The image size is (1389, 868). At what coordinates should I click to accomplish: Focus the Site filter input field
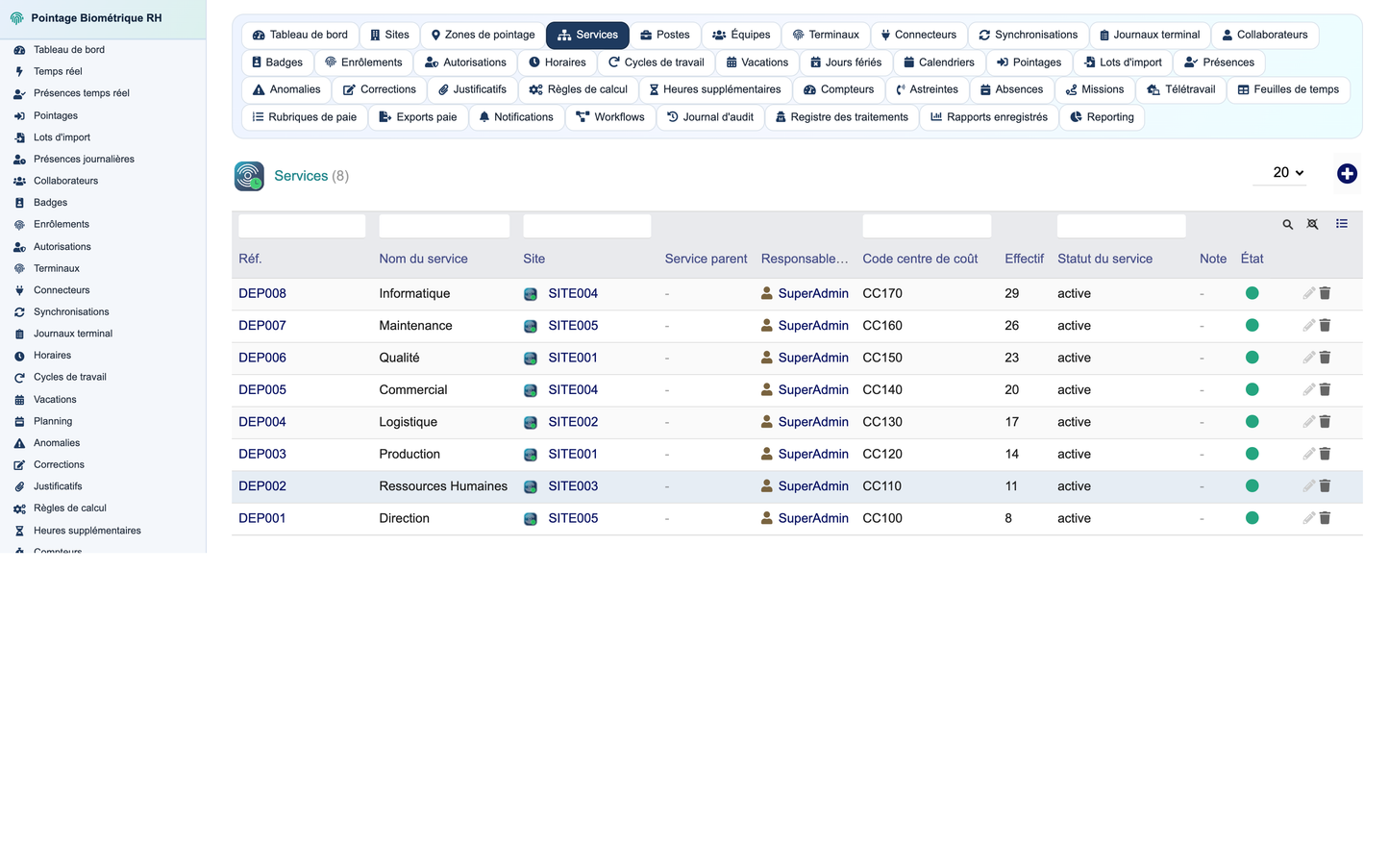click(x=586, y=226)
